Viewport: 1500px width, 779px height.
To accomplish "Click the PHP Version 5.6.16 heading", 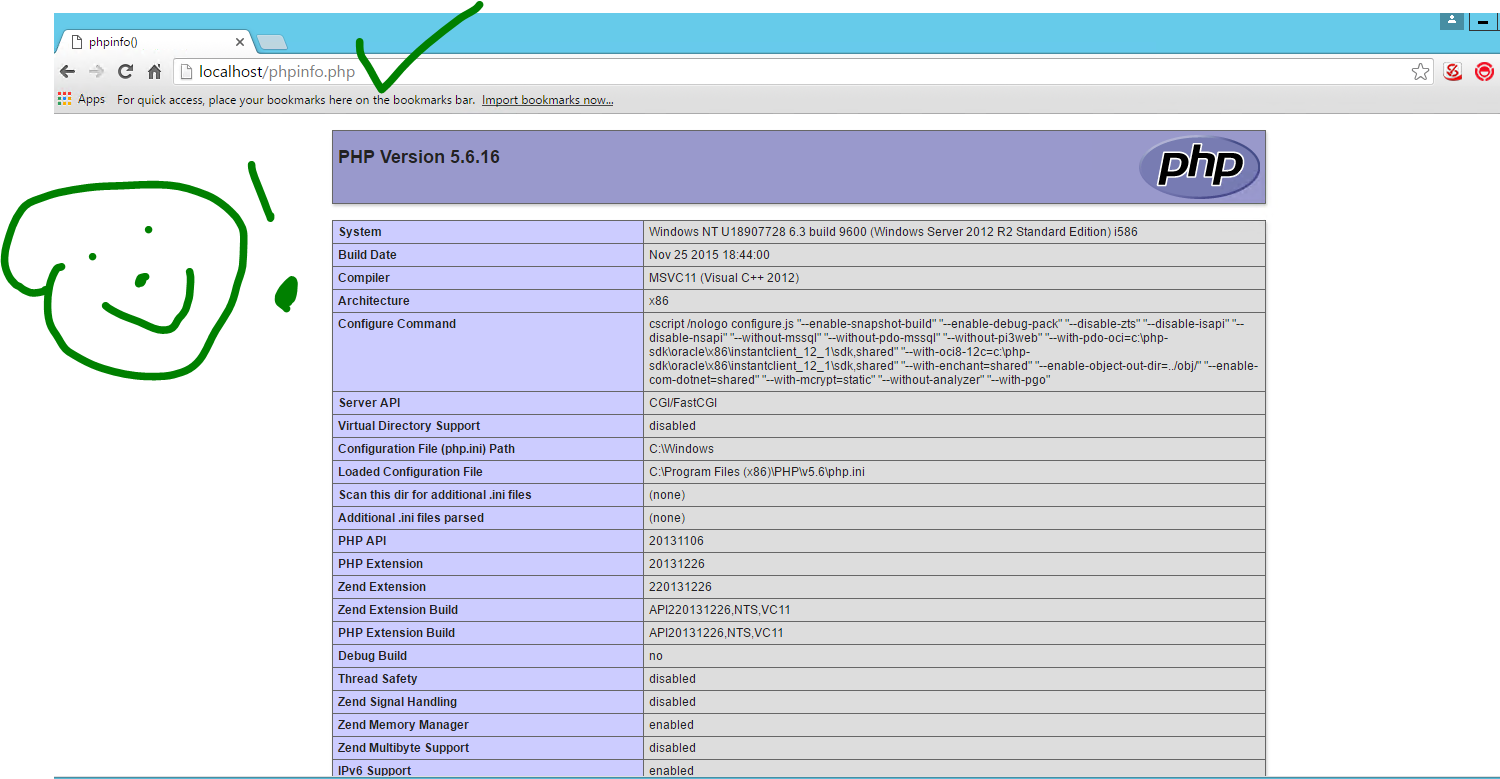I will (x=419, y=157).
